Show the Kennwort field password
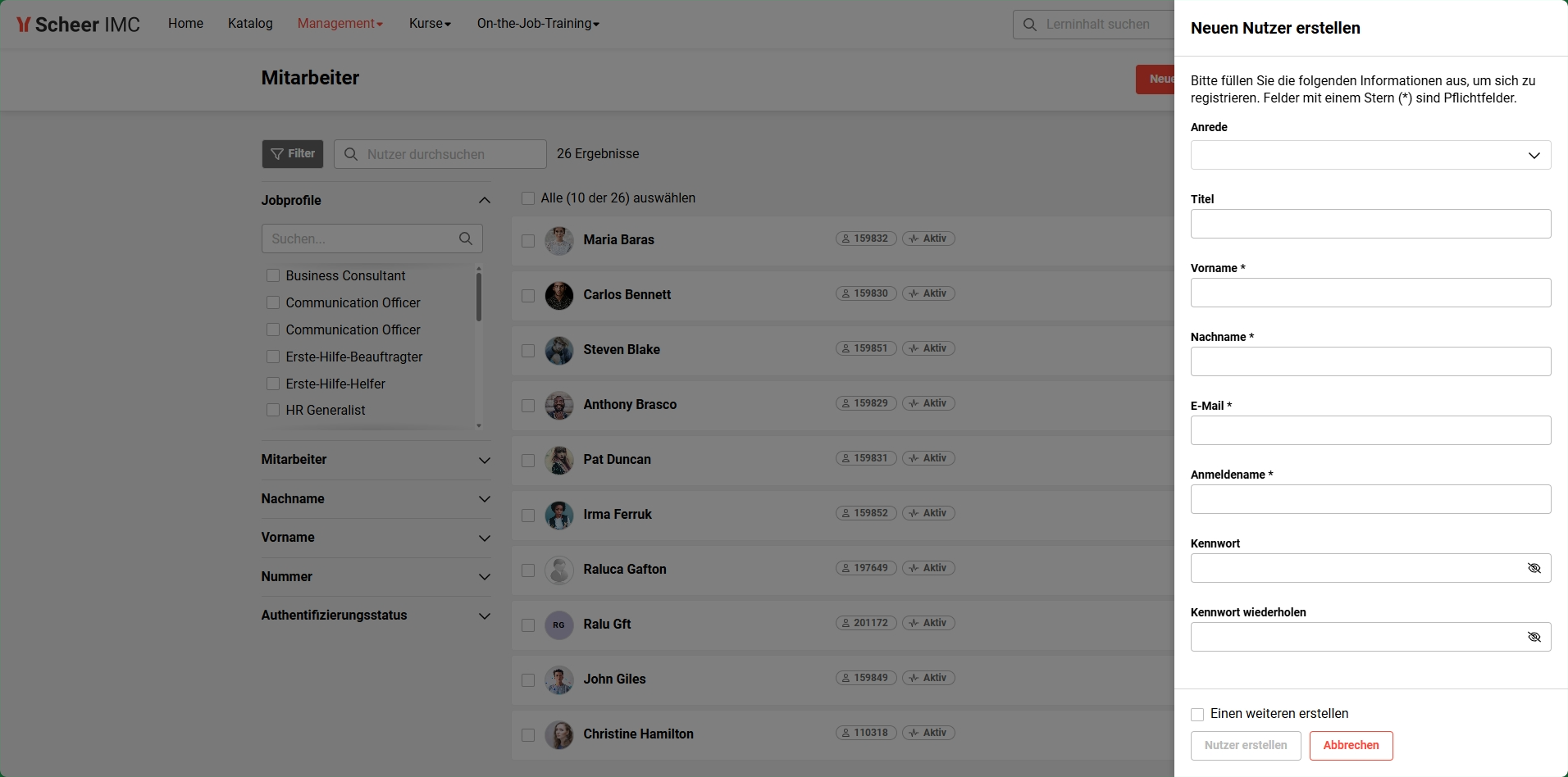 pyautogui.click(x=1534, y=568)
